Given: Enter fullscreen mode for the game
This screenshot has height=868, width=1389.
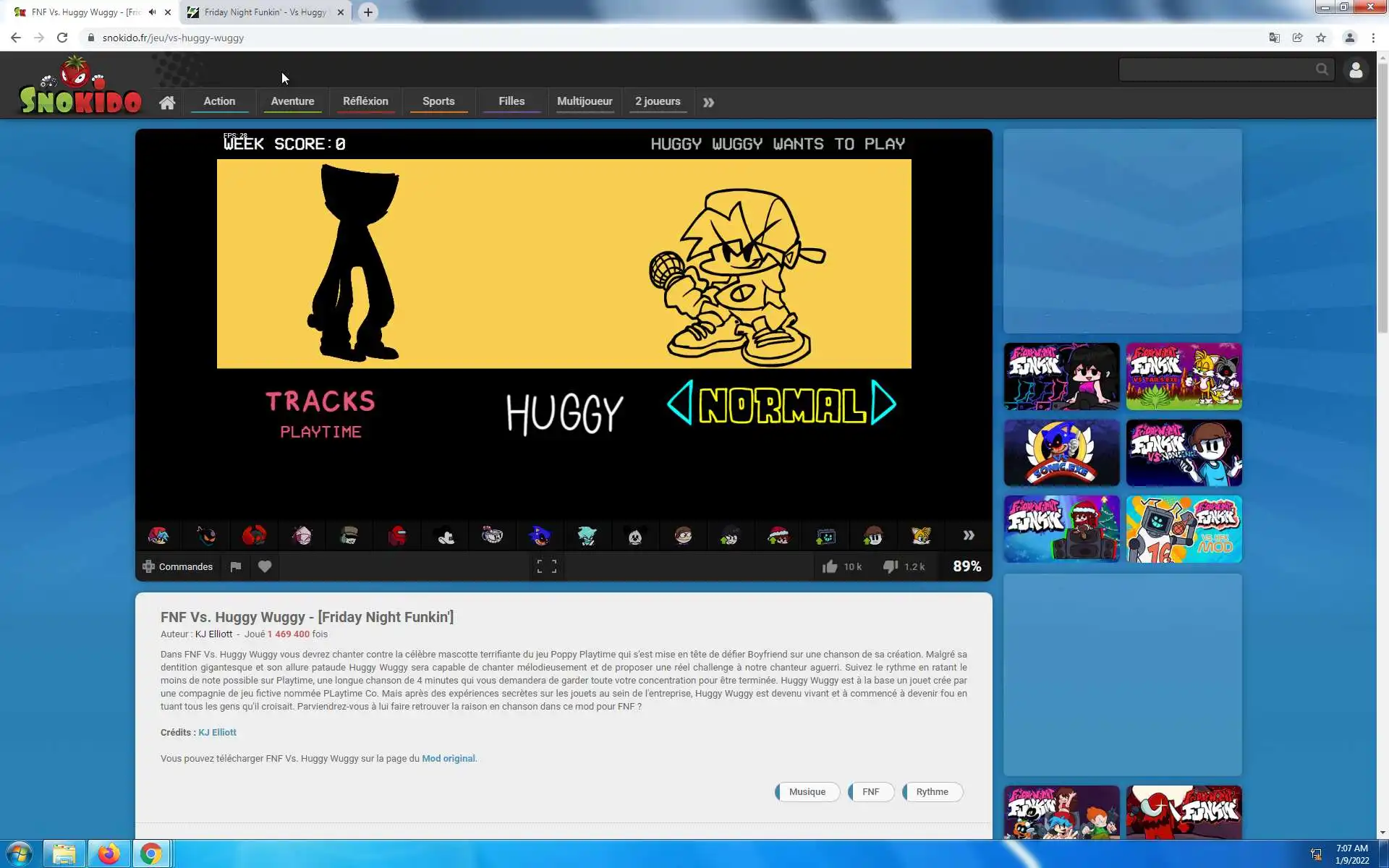Looking at the screenshot, I should (546, 566).
